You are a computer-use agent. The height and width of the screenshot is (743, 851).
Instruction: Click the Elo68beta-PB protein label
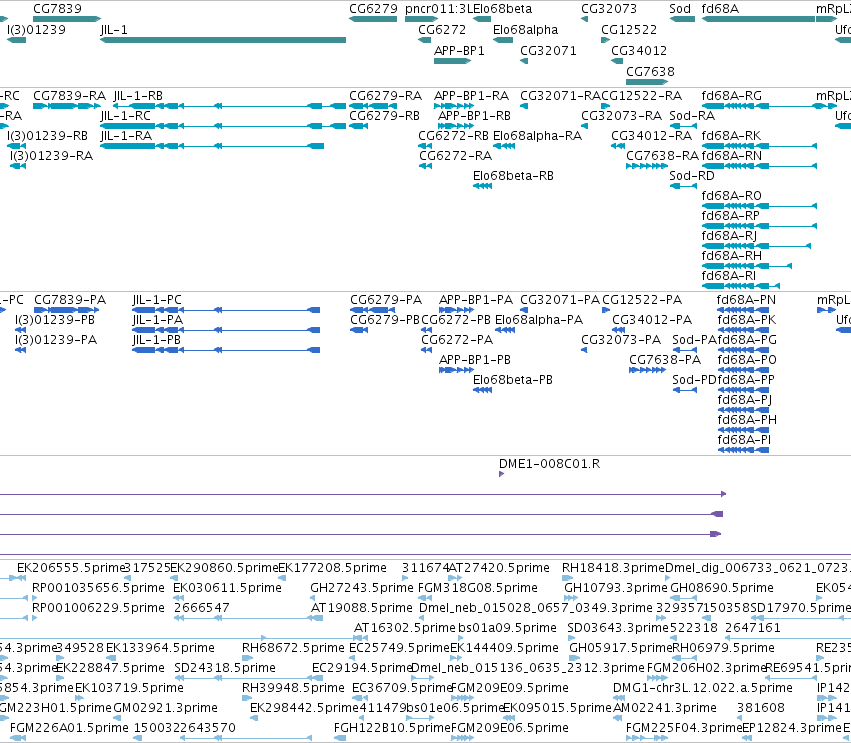click(513, 380)
